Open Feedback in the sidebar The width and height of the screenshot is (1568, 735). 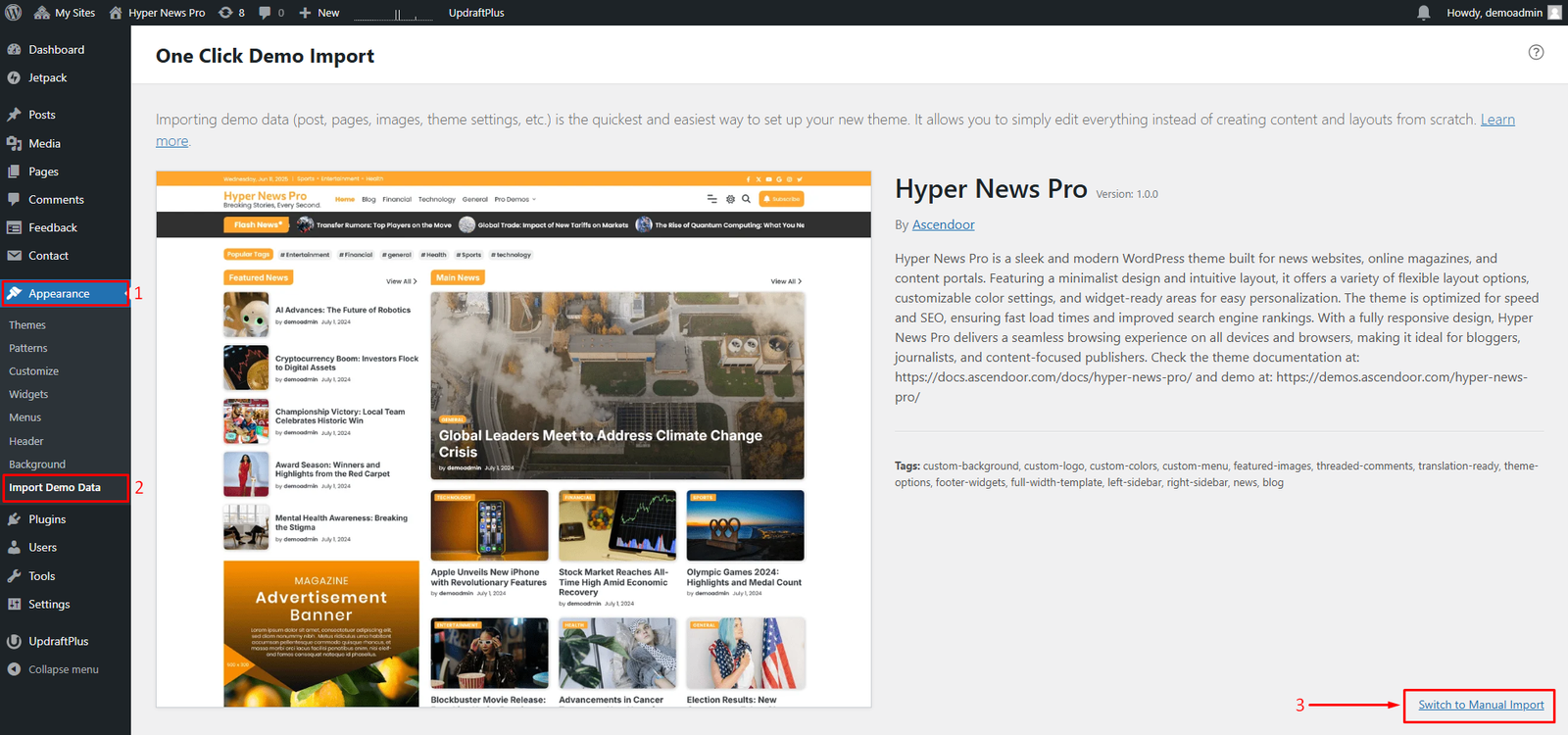53,228
